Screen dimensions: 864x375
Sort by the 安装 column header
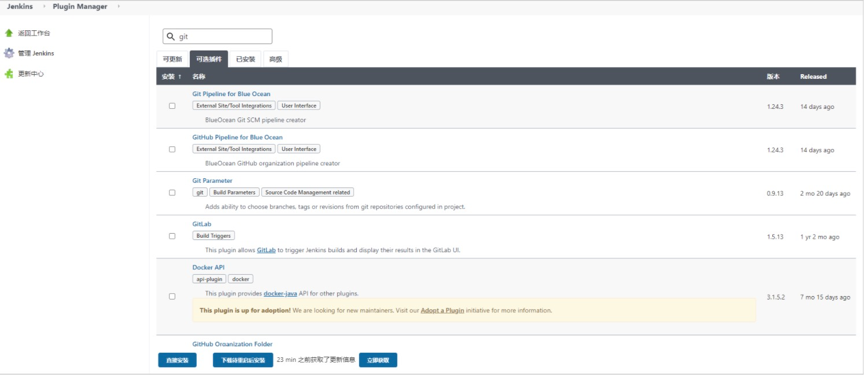point(171,77)
